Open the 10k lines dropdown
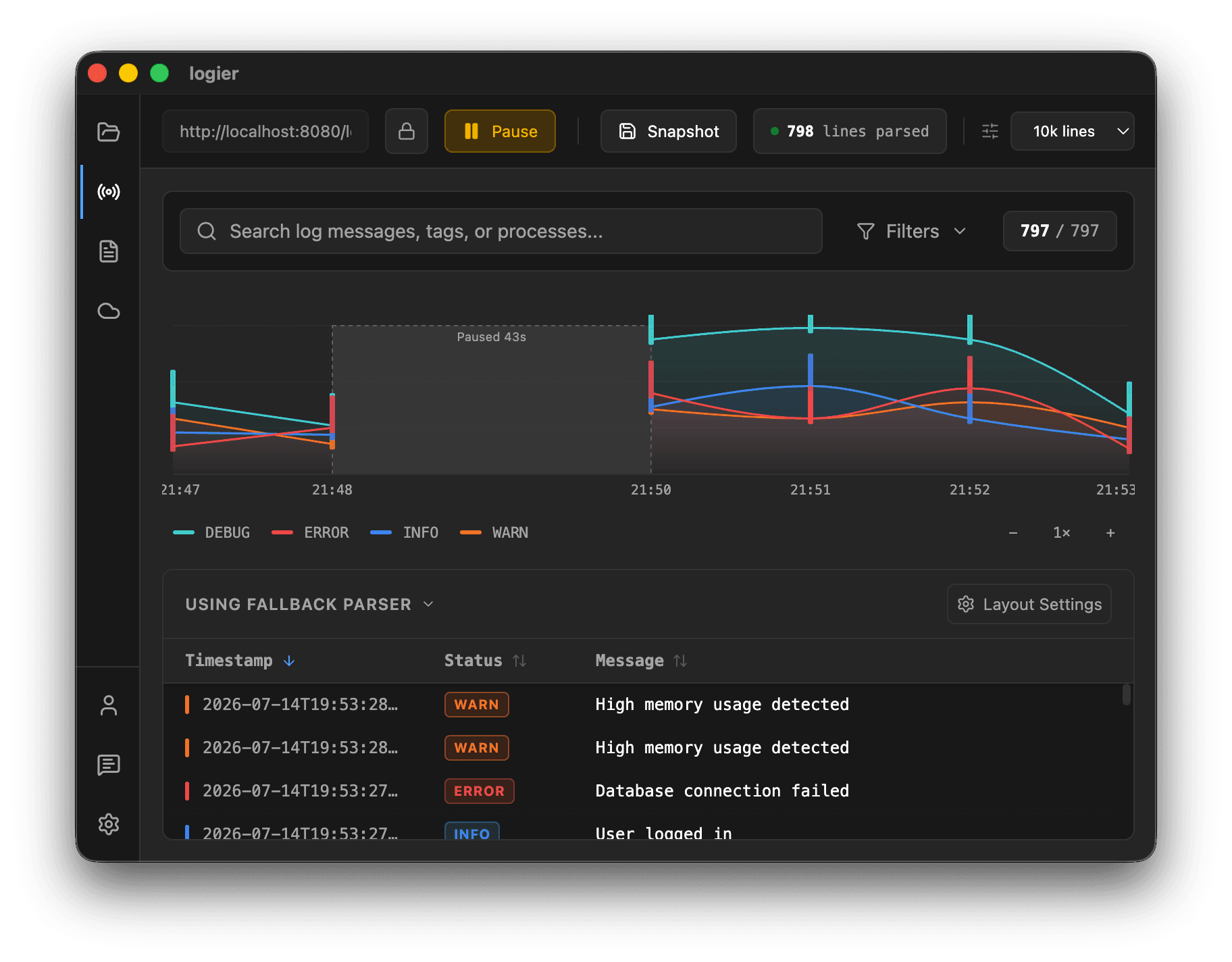The height and width of the screenshot is (962, 1232). [1072, 131]
